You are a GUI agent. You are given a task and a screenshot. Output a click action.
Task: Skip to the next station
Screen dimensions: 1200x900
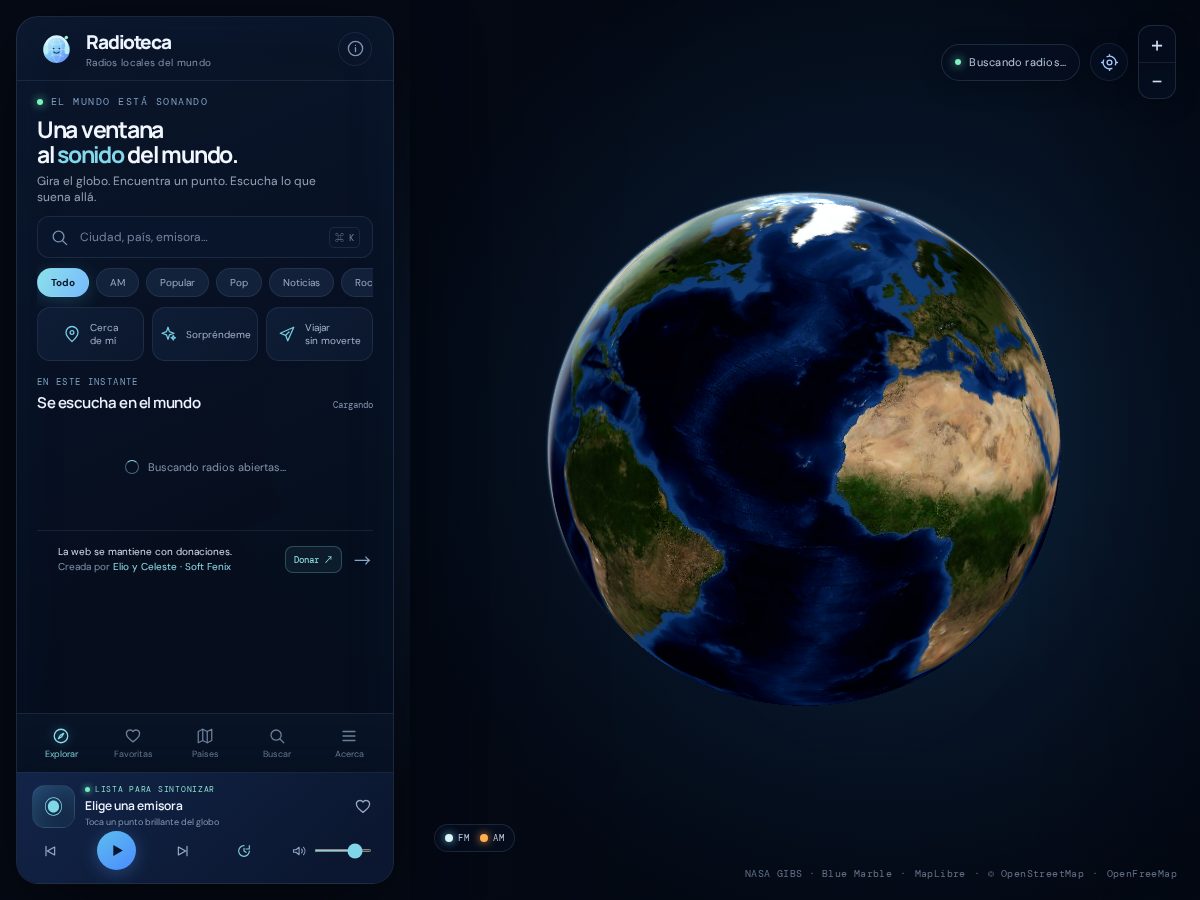(x=182, y=851)
